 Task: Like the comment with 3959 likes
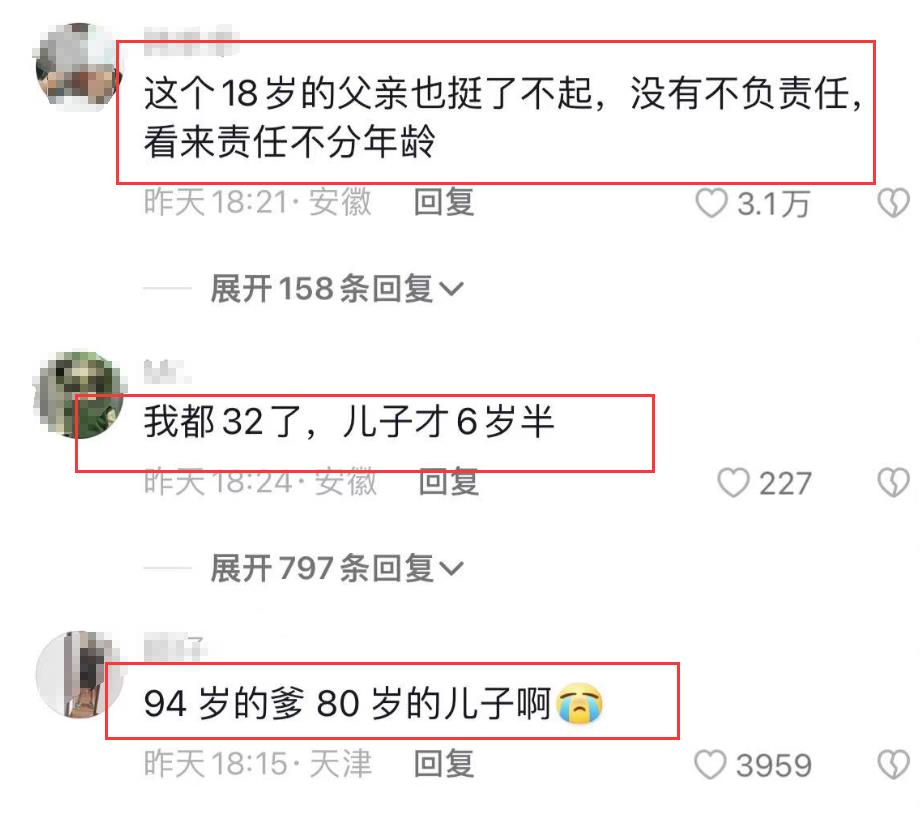pyautogui.click(x=710, y=765)
